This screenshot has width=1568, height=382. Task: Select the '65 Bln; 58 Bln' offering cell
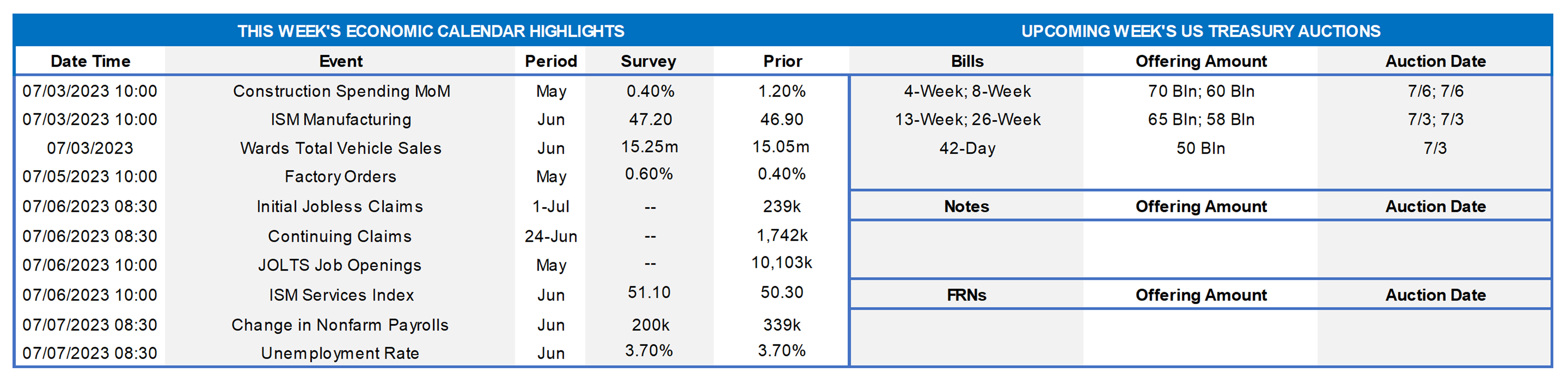click(1201, 120)
